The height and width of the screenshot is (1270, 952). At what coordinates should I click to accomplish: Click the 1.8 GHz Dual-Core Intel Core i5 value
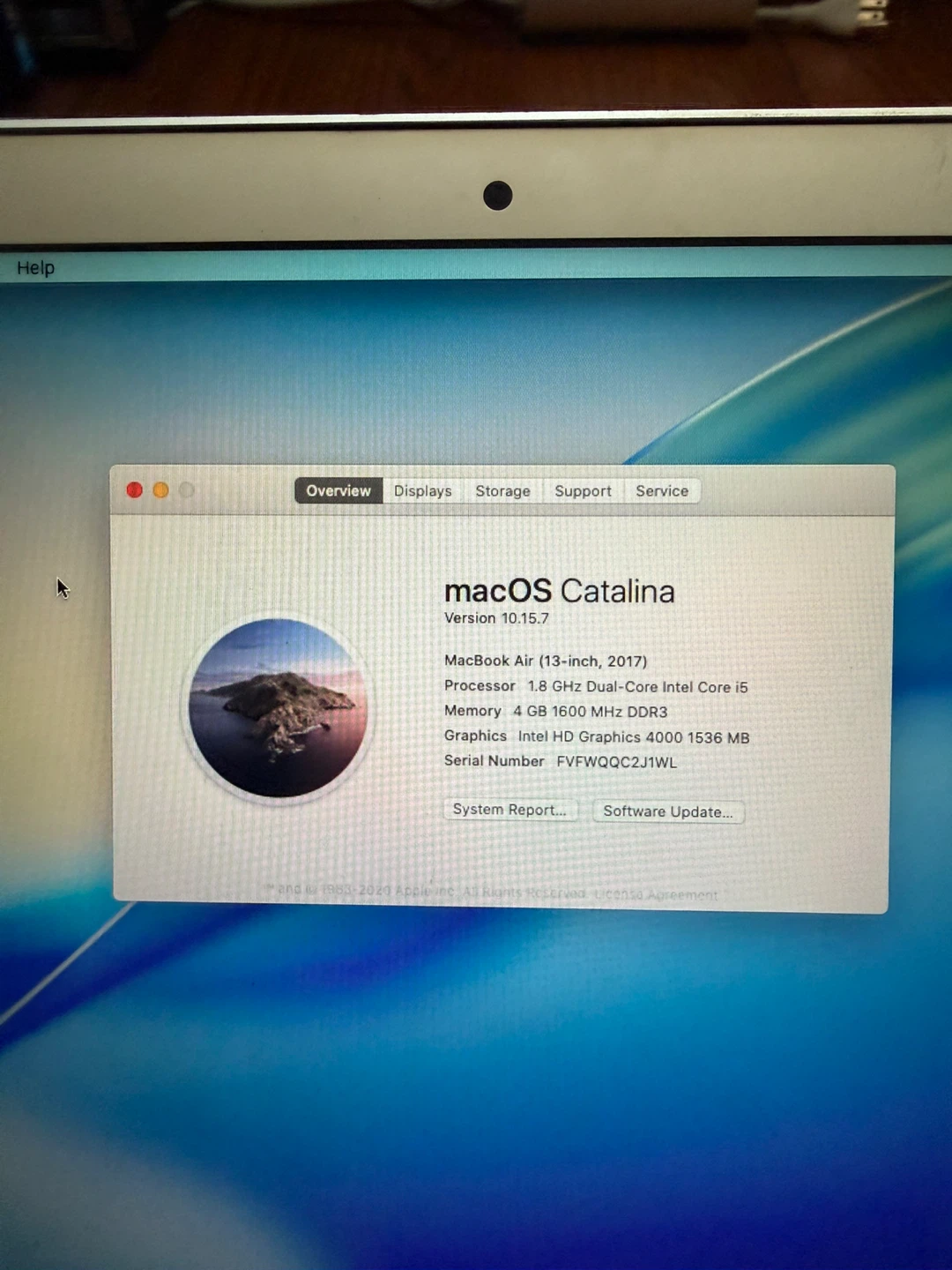(637, 687)
